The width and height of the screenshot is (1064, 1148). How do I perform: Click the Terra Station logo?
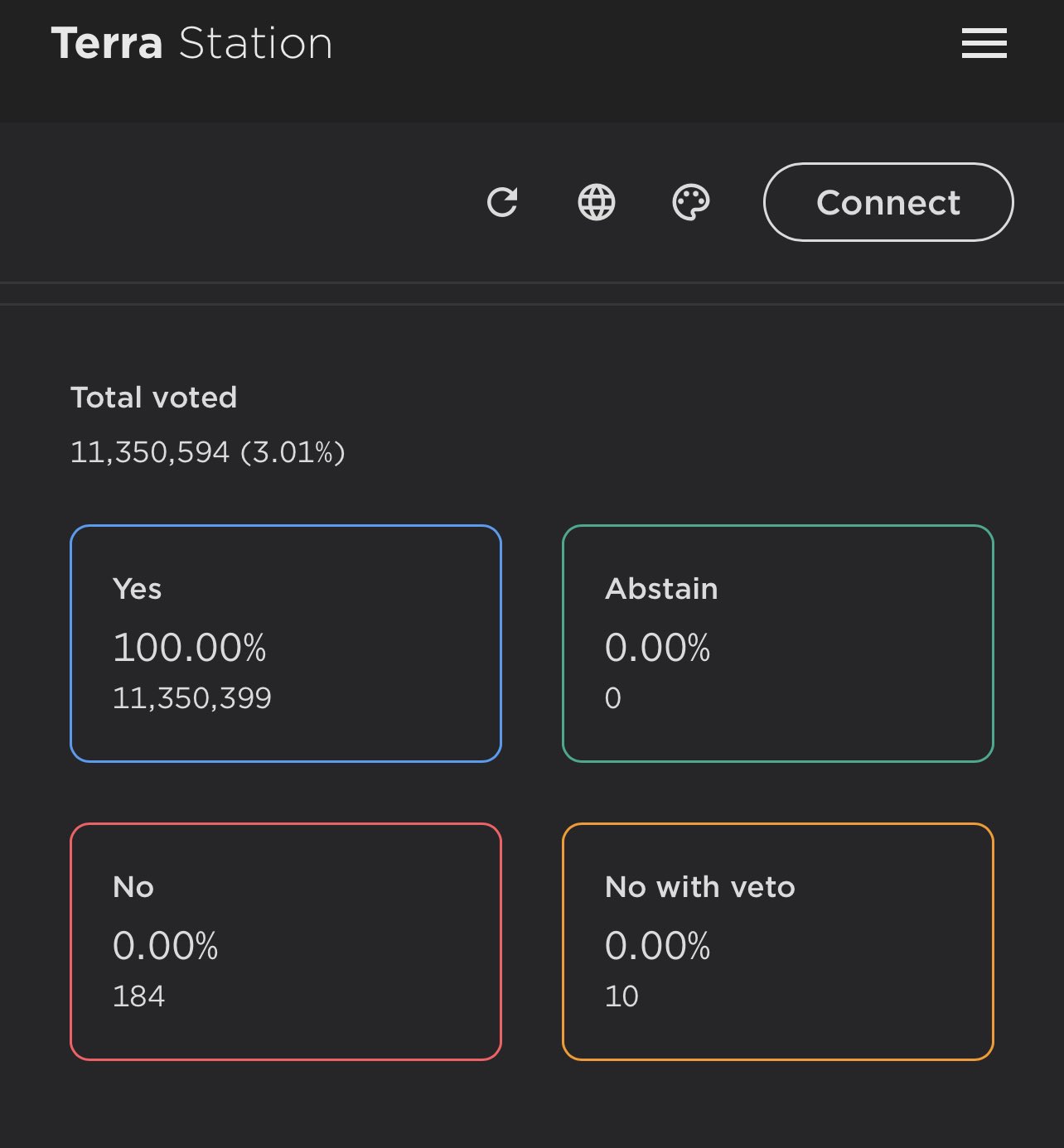[191, 43]
